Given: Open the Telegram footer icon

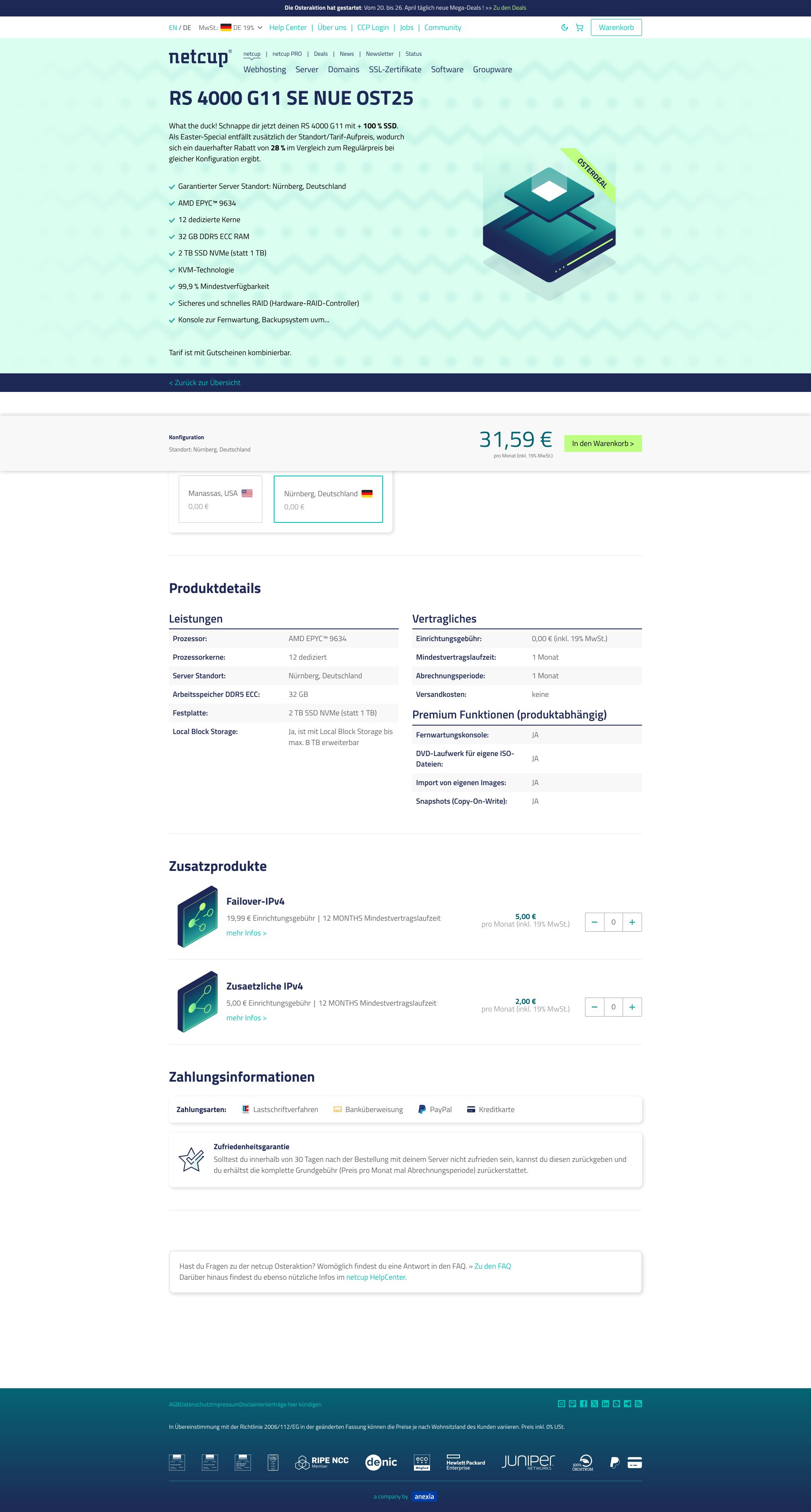Looking at the screenshot, I should pos(627,1403).
